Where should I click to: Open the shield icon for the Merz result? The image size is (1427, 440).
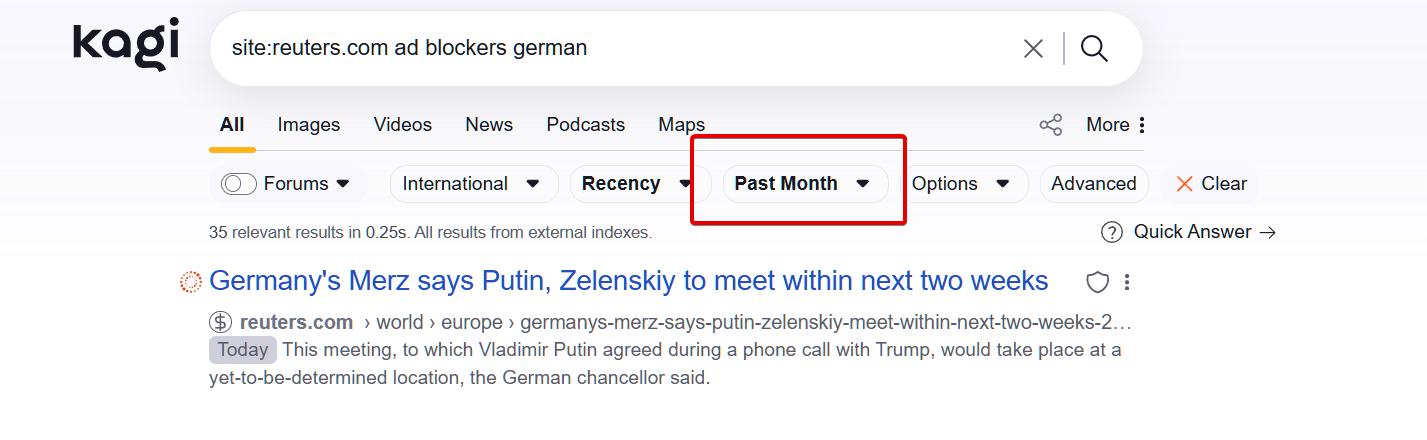(x=1098, y=282)
